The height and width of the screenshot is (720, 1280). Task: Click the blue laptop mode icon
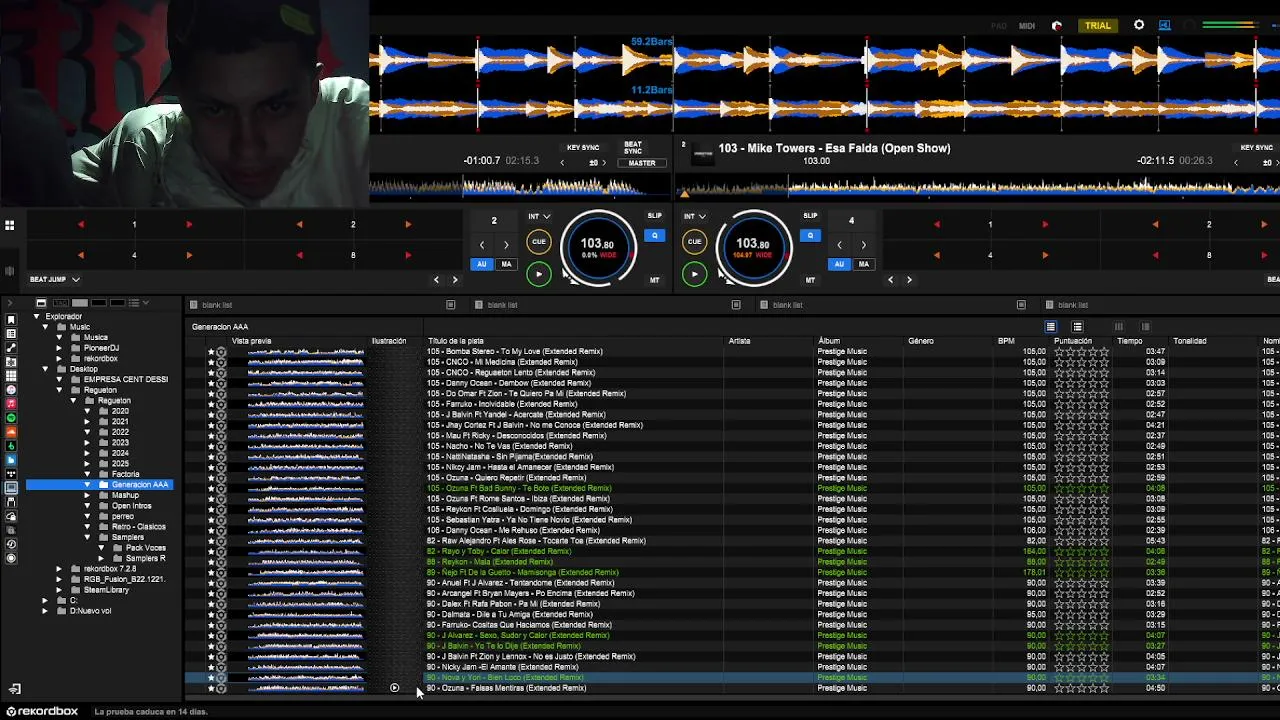(x=1165, y=25)
